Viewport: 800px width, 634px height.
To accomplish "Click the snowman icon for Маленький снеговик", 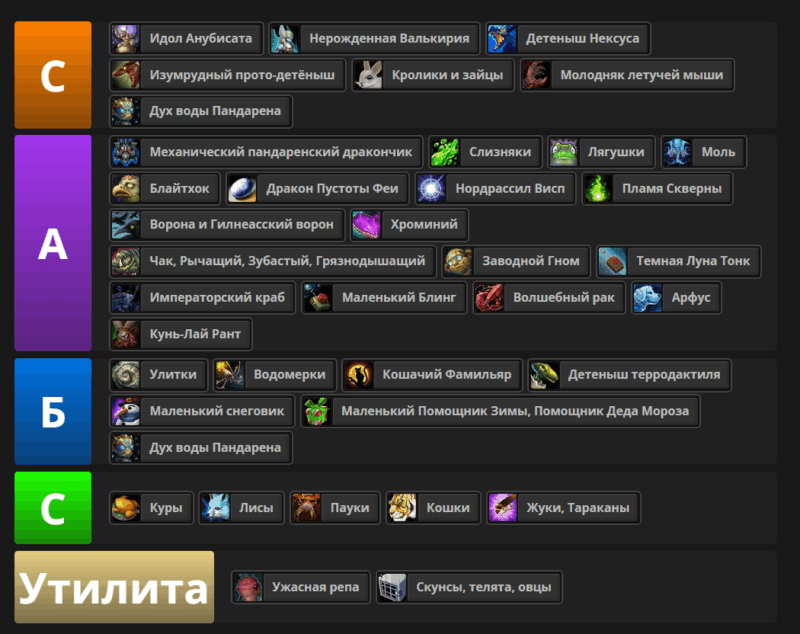I will pos(126,411).
